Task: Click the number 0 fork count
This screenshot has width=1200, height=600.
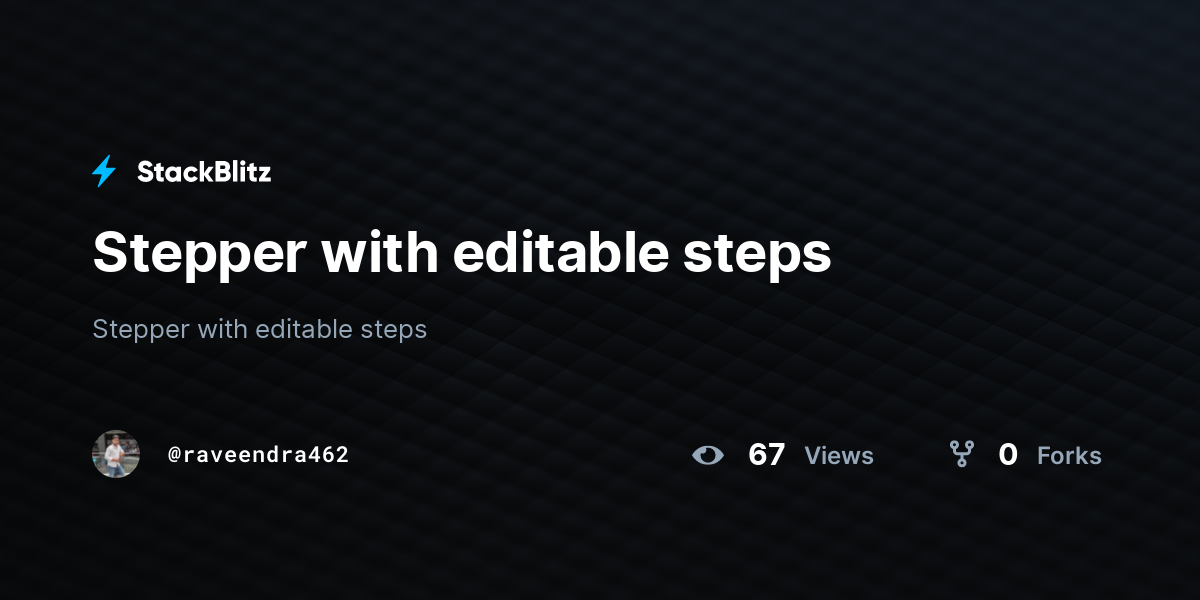Action: [x=1008, y=455]
